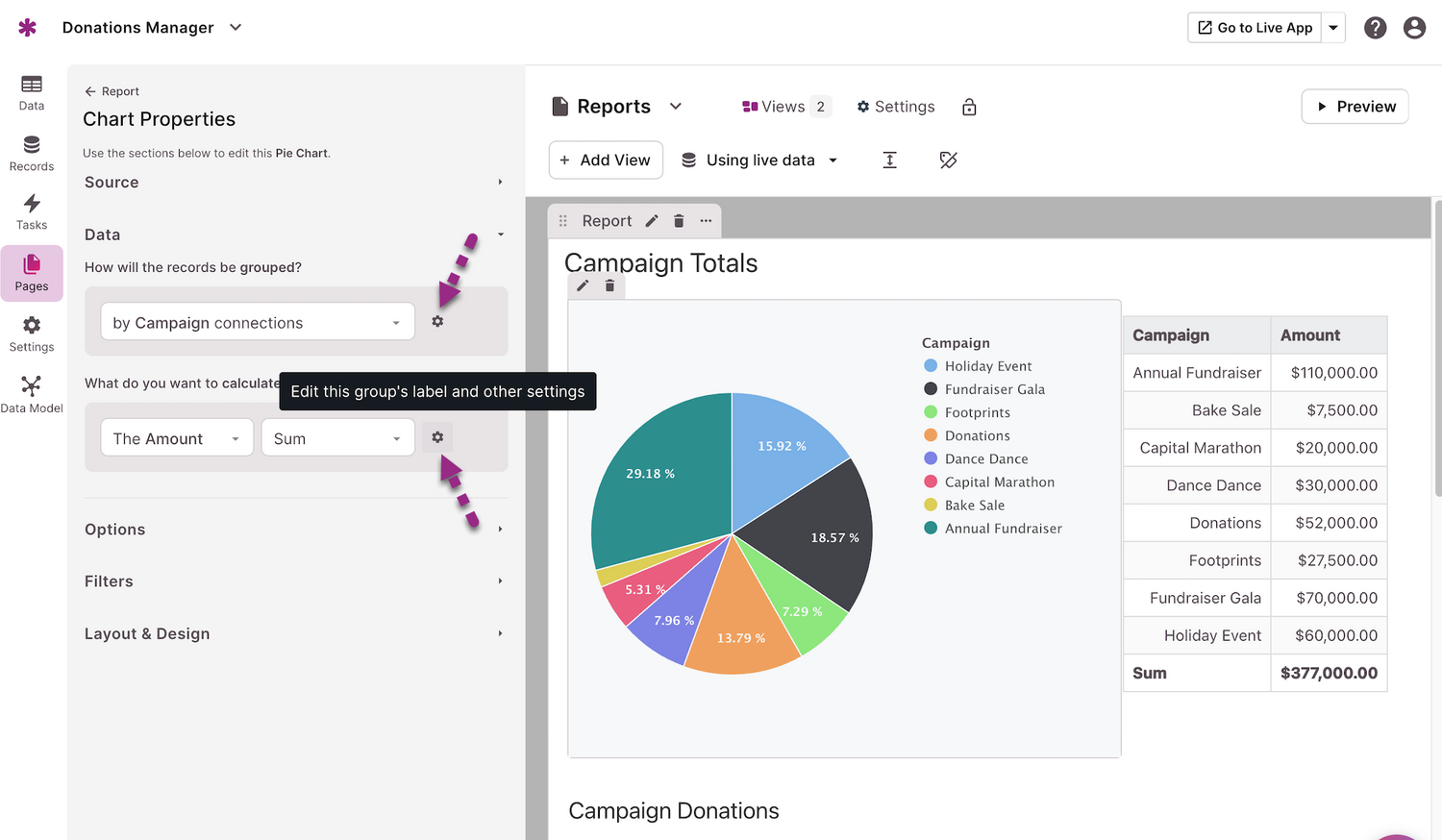This screenshot has width=1442, height=840.
Task: Open the Tasks lightning icon
Action: click(32, 211)
